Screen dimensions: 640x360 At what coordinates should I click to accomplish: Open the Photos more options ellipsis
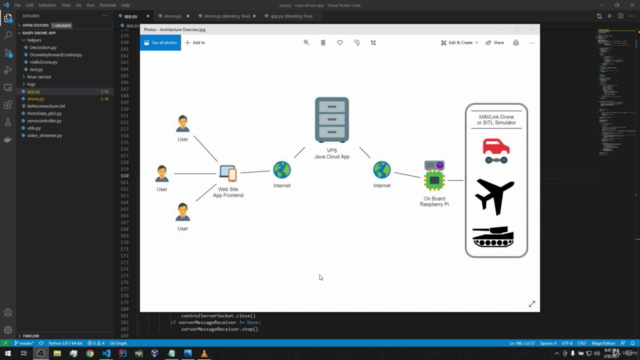coord(531,42)
